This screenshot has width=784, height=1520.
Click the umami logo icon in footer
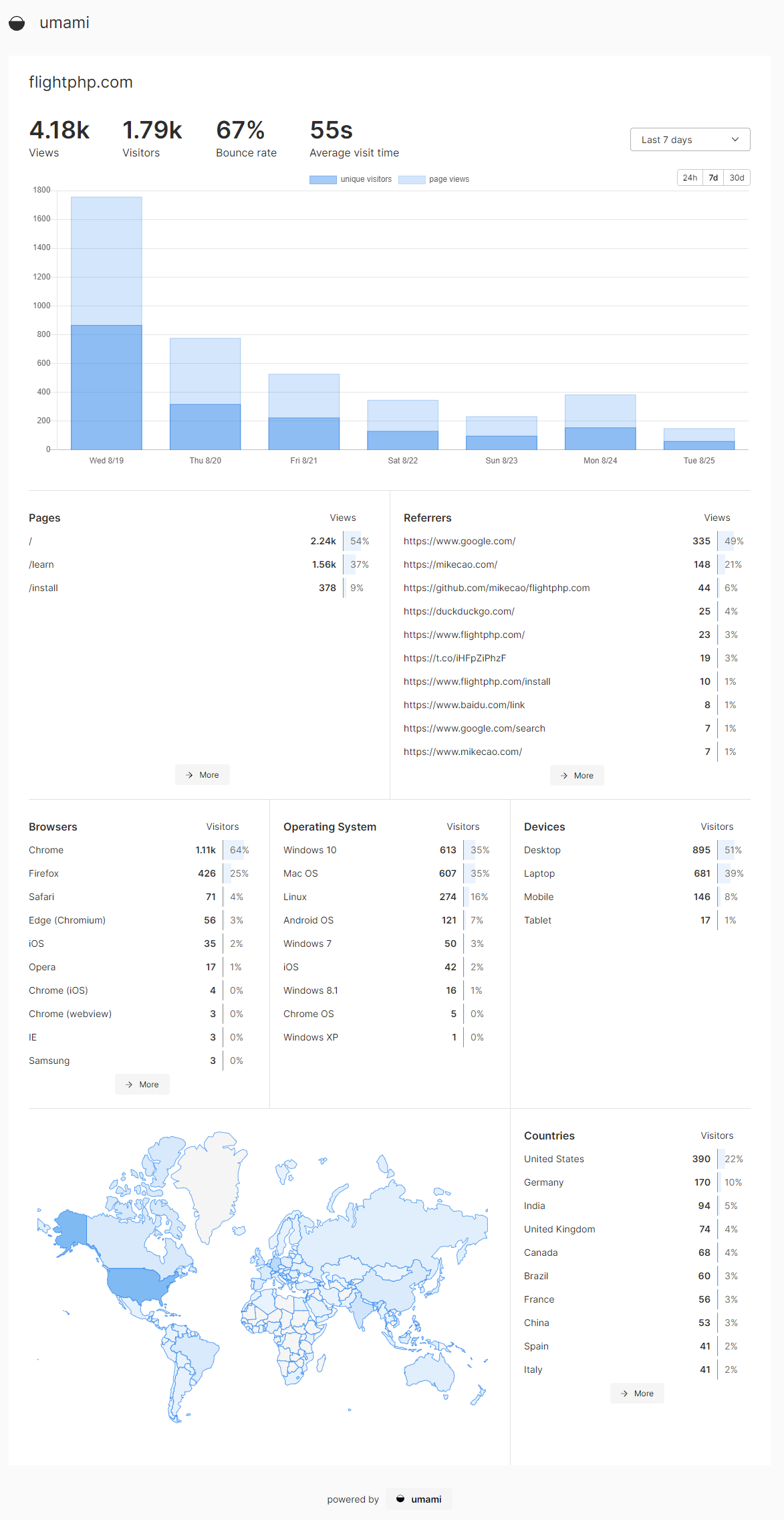click(400, 1499)
